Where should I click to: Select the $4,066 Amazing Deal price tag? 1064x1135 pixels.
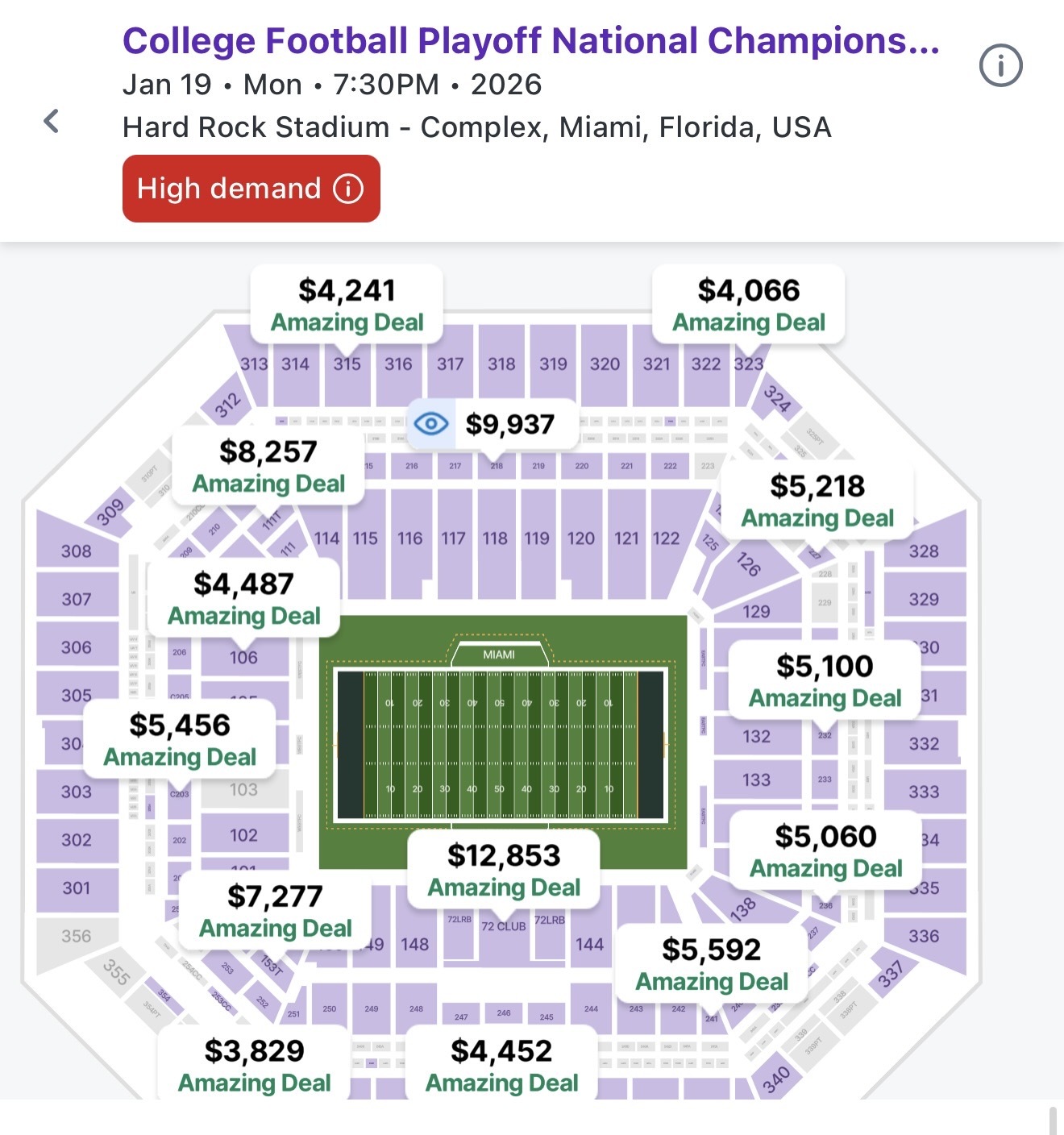748,306
